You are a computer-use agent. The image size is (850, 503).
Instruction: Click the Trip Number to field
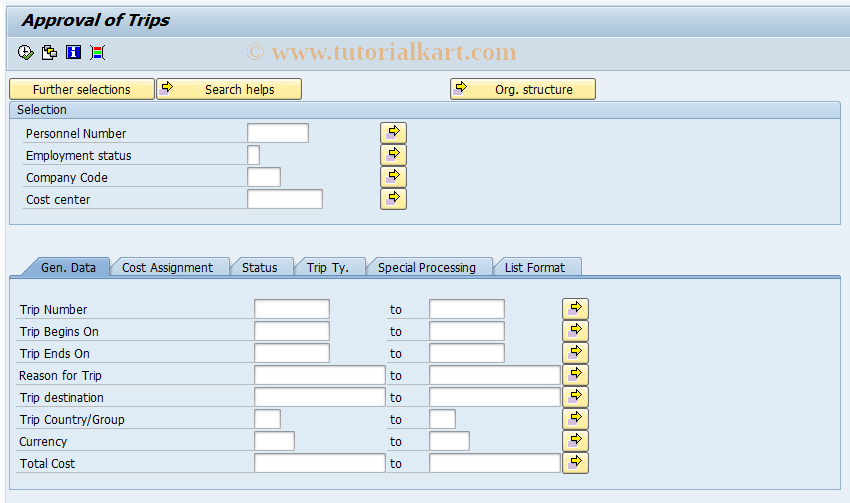[467, 309]
